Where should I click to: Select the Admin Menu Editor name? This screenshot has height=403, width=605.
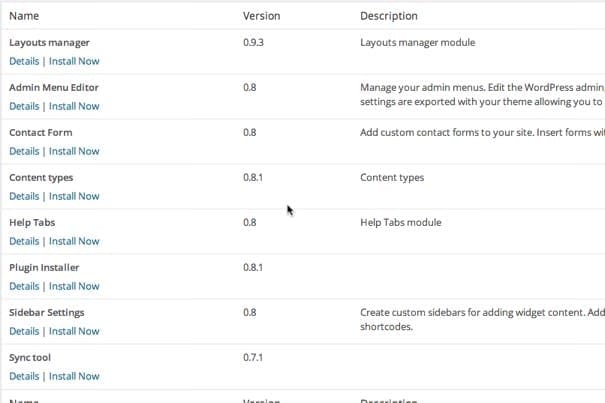tap(54, 88)
